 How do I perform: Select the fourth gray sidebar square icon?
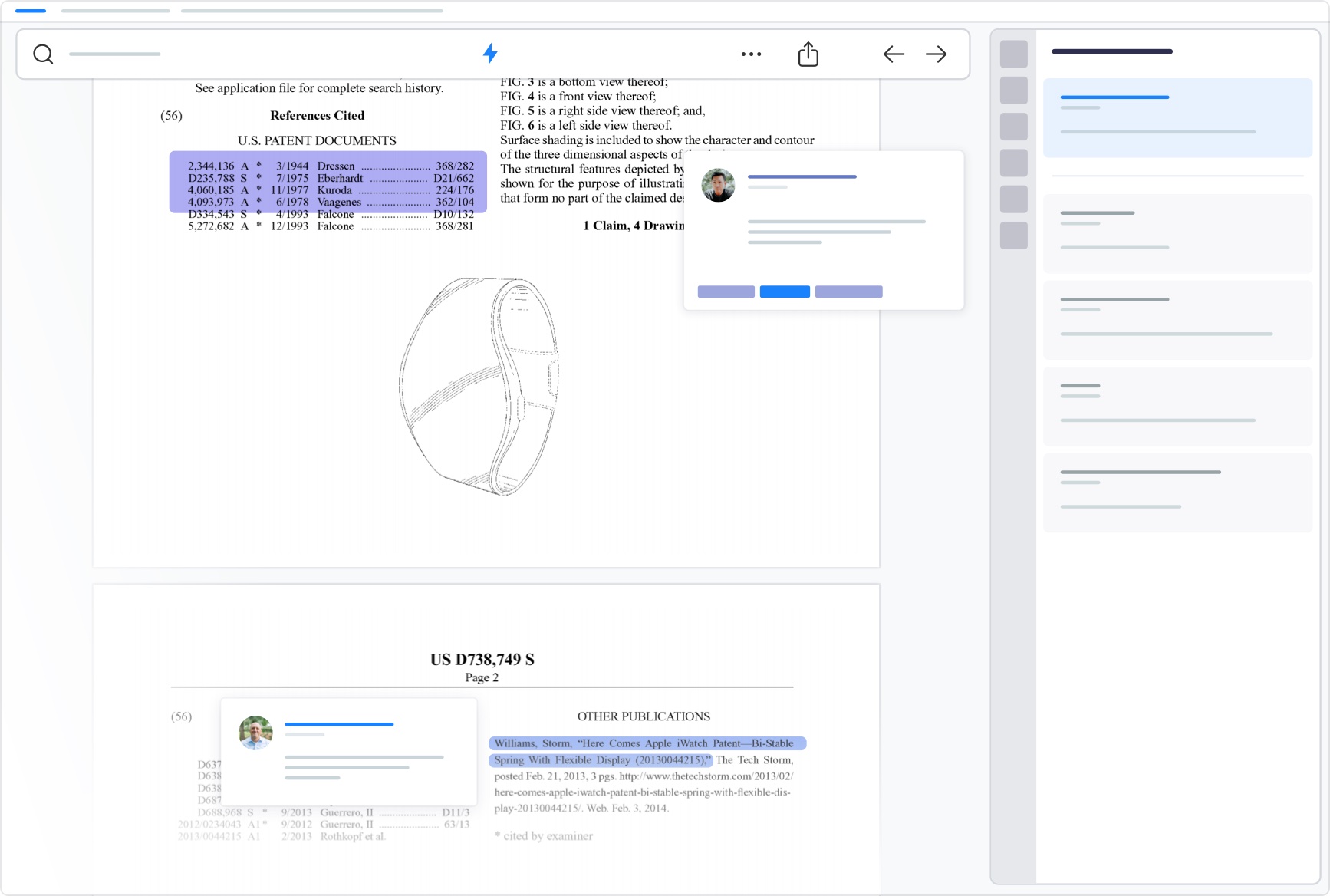coord(1014,163)
